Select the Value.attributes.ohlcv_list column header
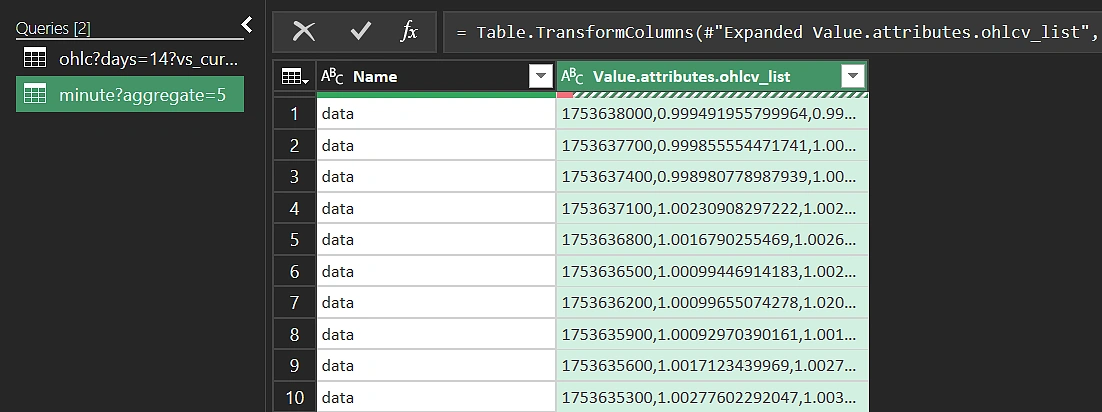 click(700, 77)
